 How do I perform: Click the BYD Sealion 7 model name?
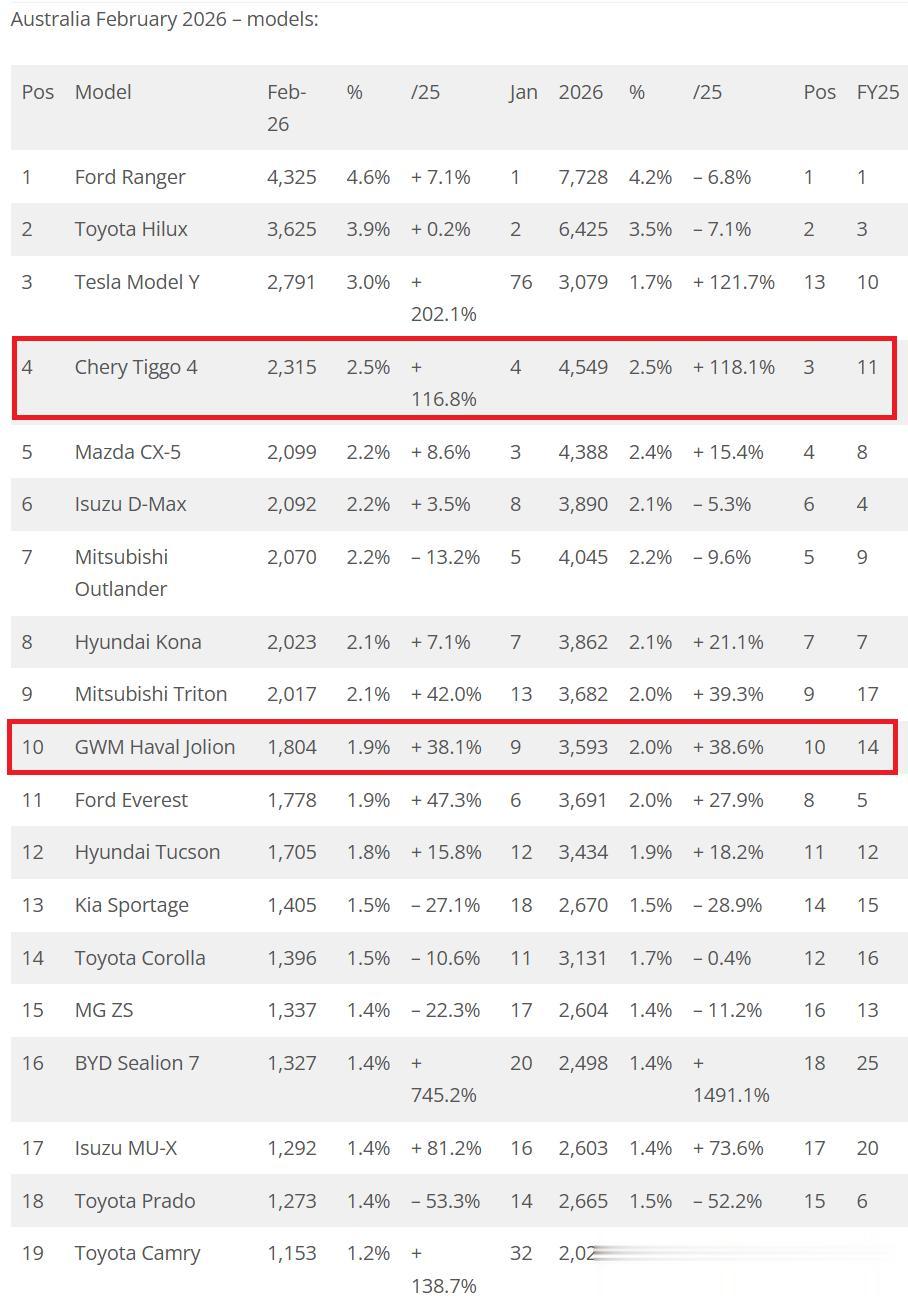coord(137,1063)
